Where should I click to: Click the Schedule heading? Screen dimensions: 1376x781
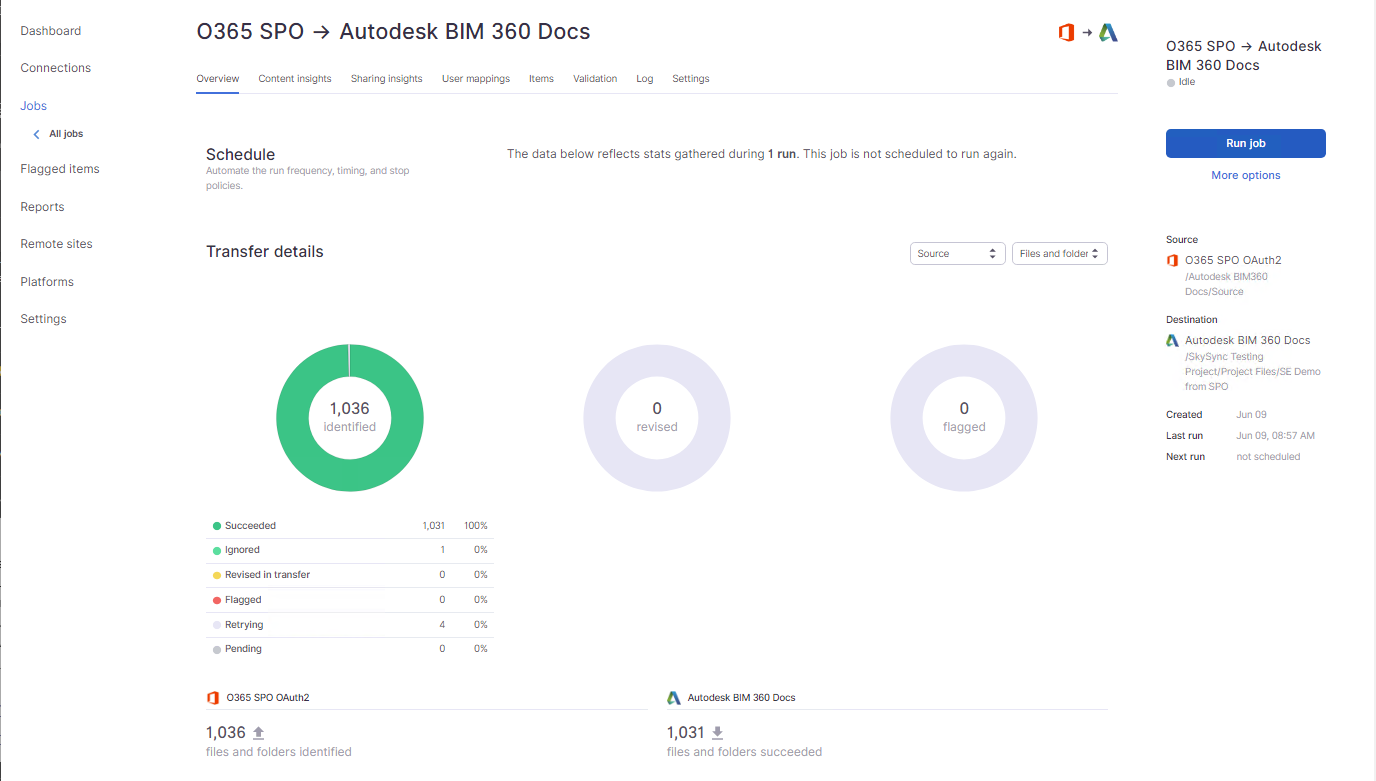[x=240, y=155]
